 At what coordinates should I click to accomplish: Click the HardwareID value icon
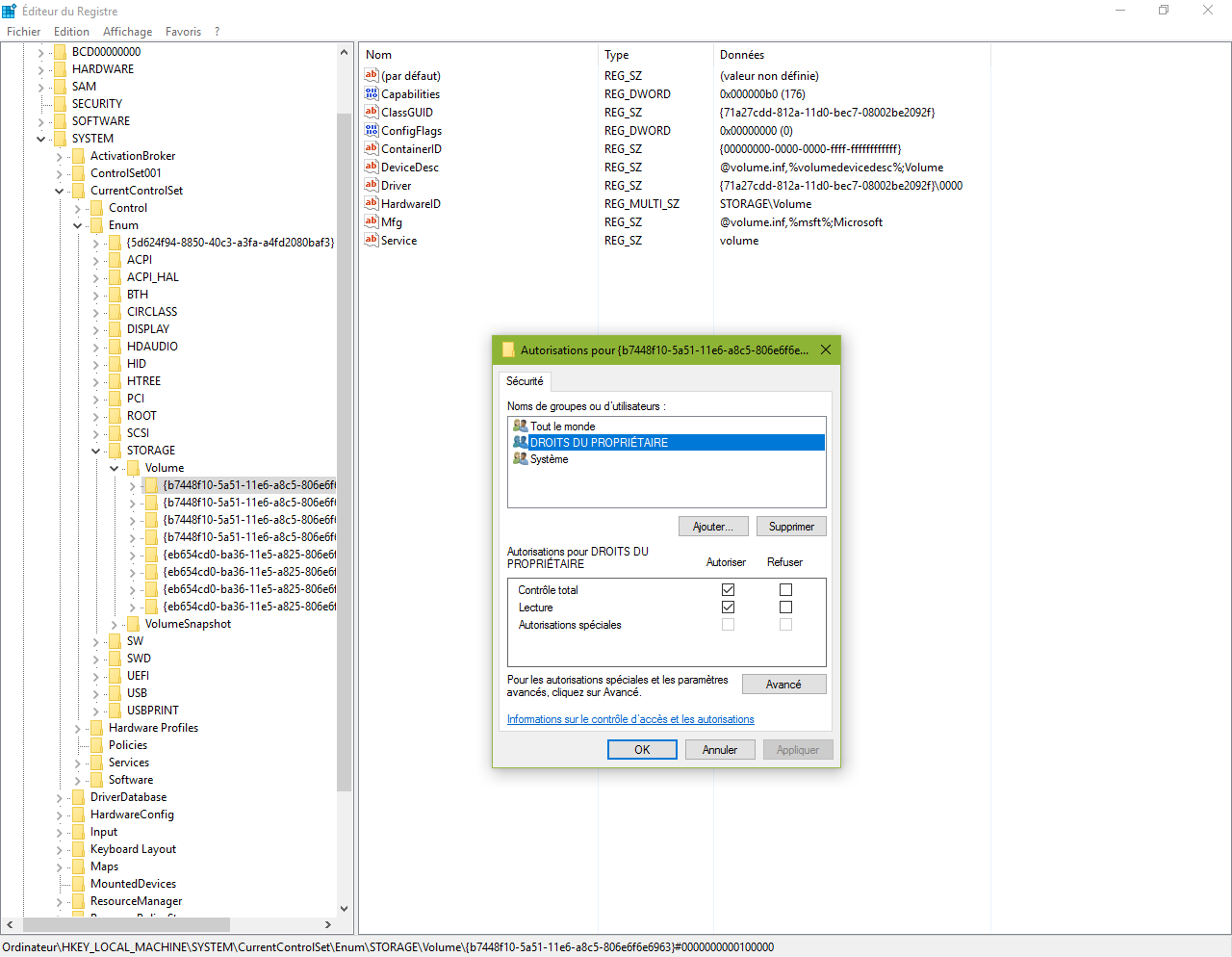point(371,203)
